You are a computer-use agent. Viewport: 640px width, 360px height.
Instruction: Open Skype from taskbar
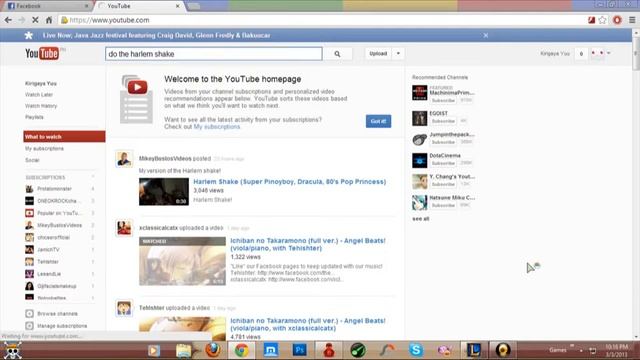pos(416,350)
